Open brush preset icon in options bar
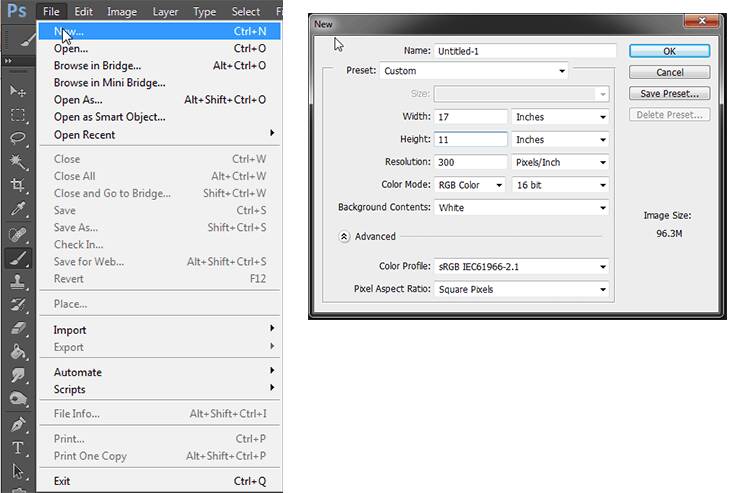Viewport: 740px width, 493px height. (x=27, y=40)
